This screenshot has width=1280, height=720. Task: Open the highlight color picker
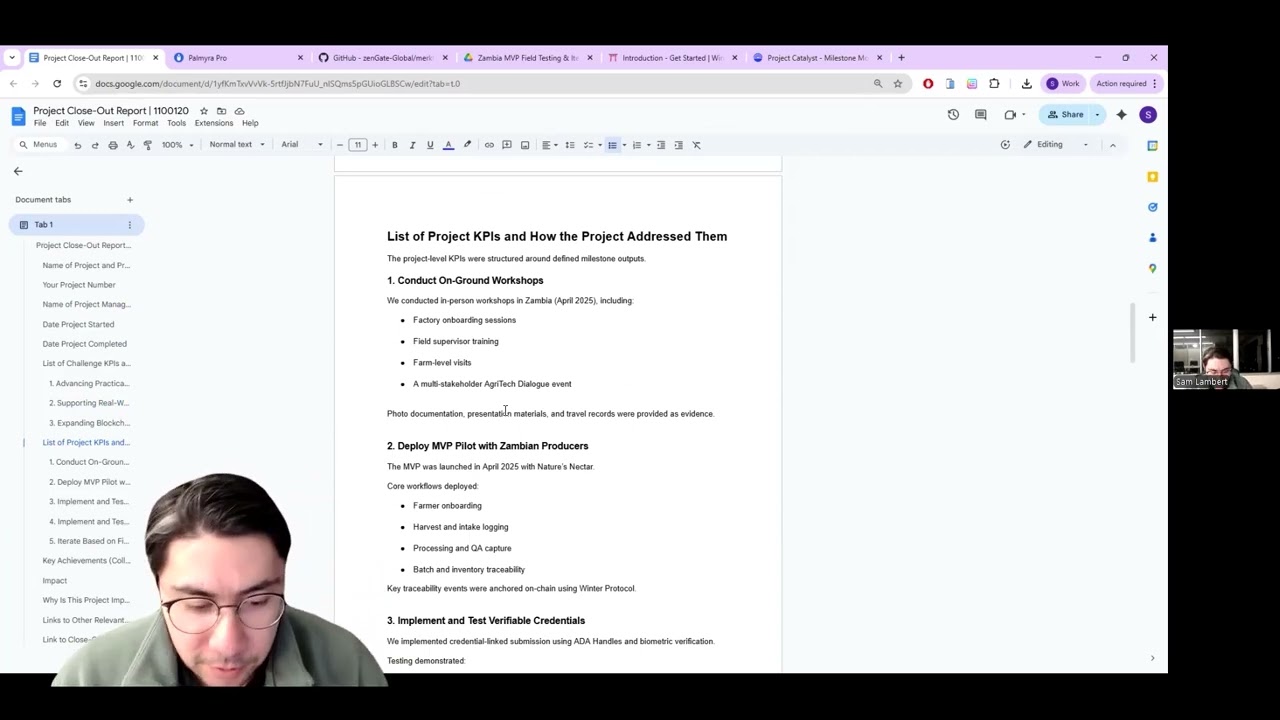467,145
